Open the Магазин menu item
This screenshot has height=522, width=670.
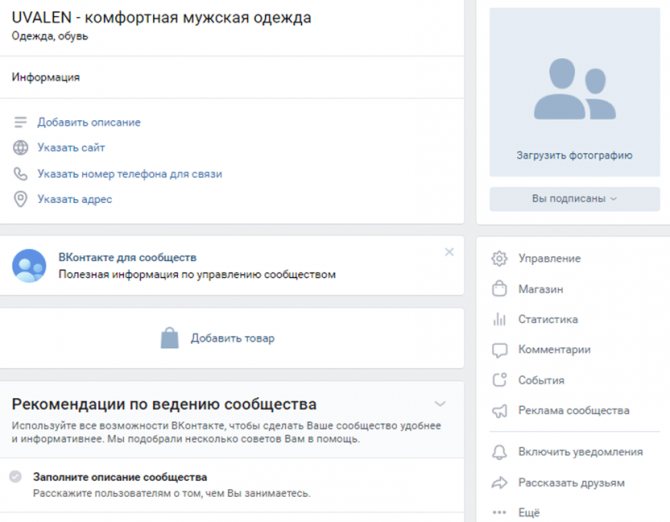[x=541, y=289]
